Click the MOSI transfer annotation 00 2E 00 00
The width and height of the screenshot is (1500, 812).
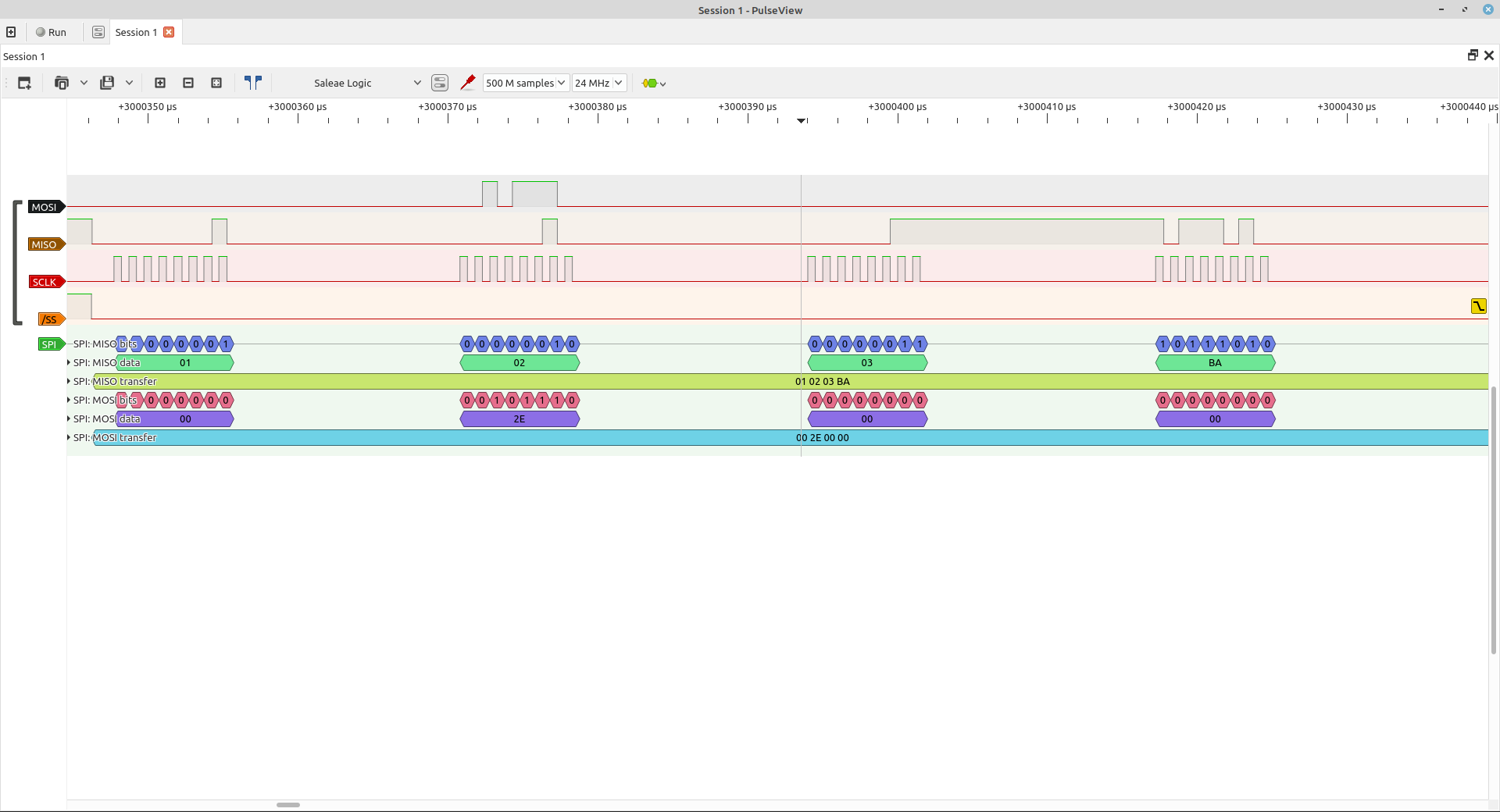coord(791,437)
